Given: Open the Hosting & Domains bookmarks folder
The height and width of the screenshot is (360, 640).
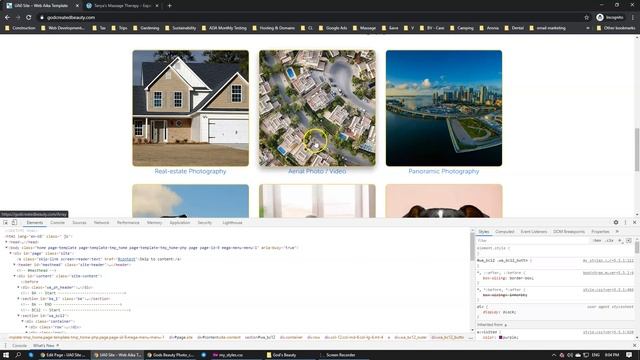Looking at the screenshot, I should click(x=273, y=28).
